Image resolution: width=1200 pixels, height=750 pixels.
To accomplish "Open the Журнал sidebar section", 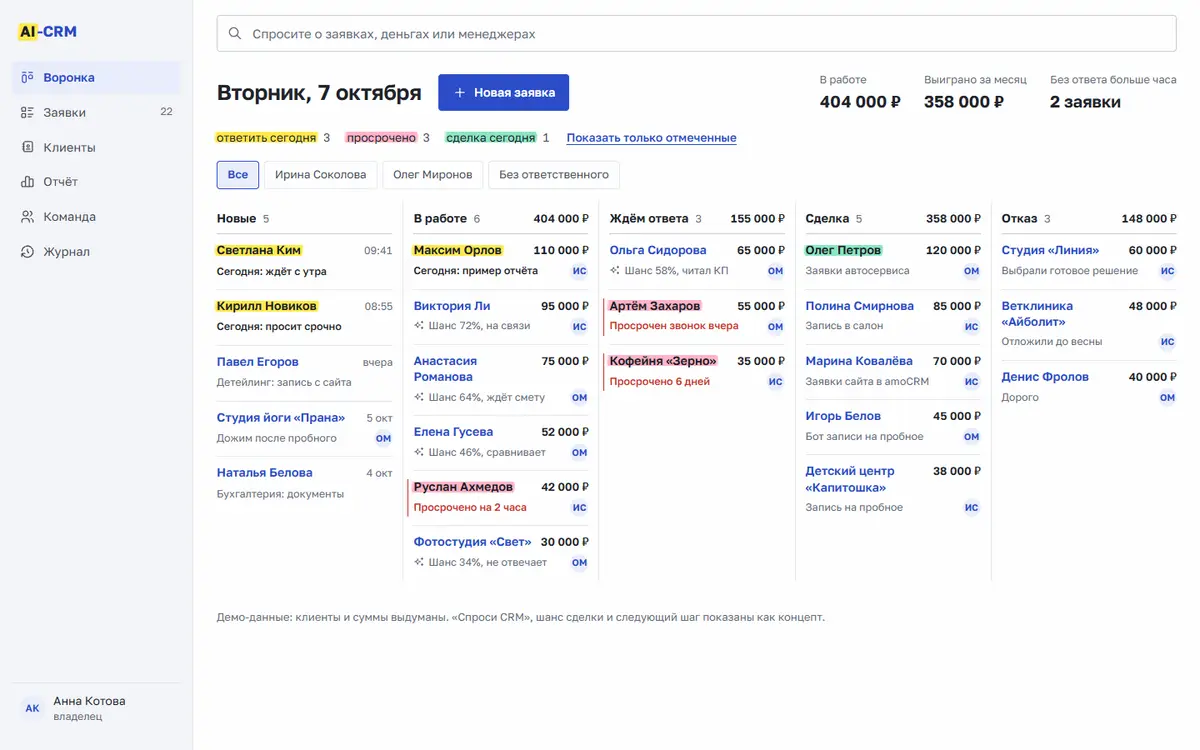I will pos(96,252).
